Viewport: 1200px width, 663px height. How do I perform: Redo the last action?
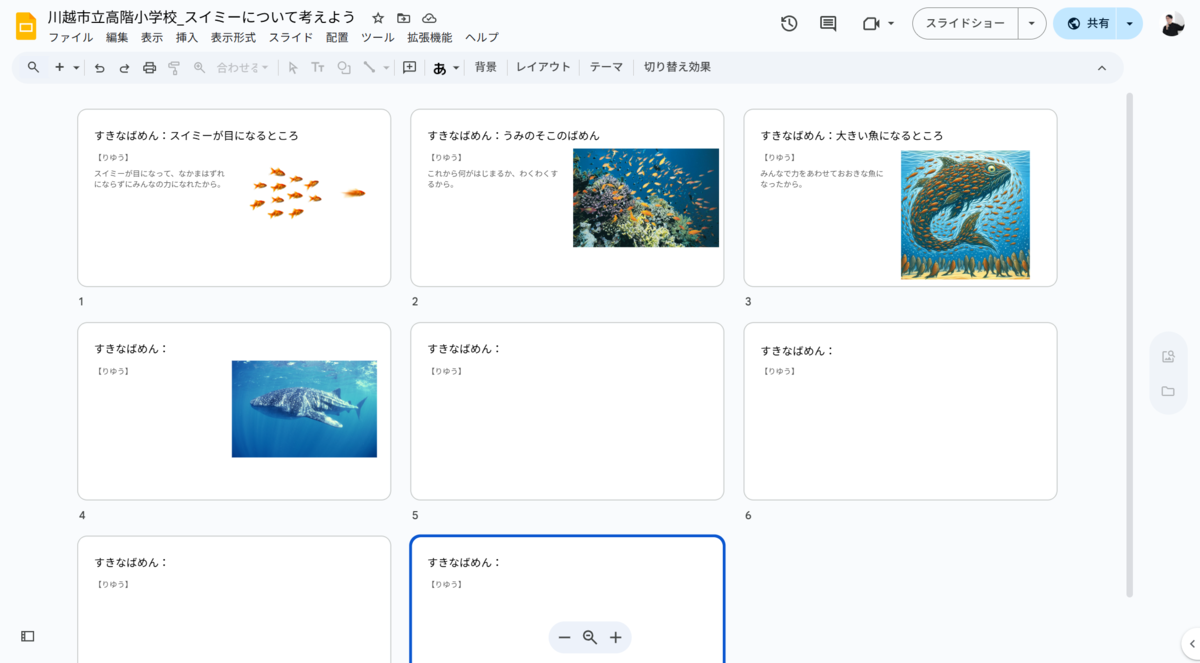click(124, 68)
